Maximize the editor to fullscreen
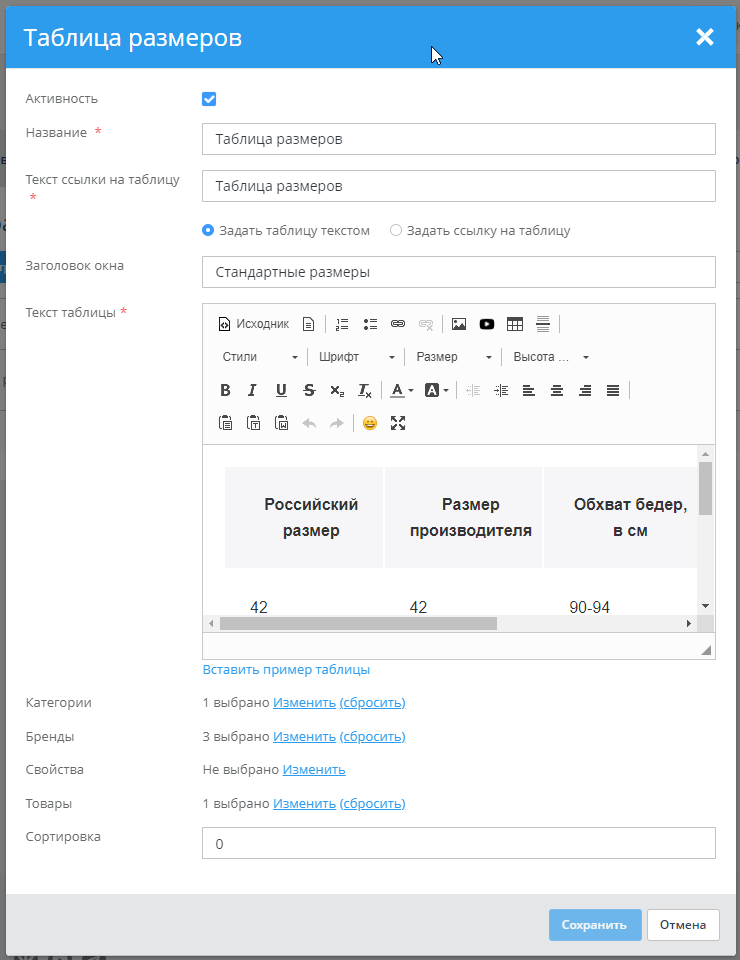740x960 pixels. coord(398,423)
